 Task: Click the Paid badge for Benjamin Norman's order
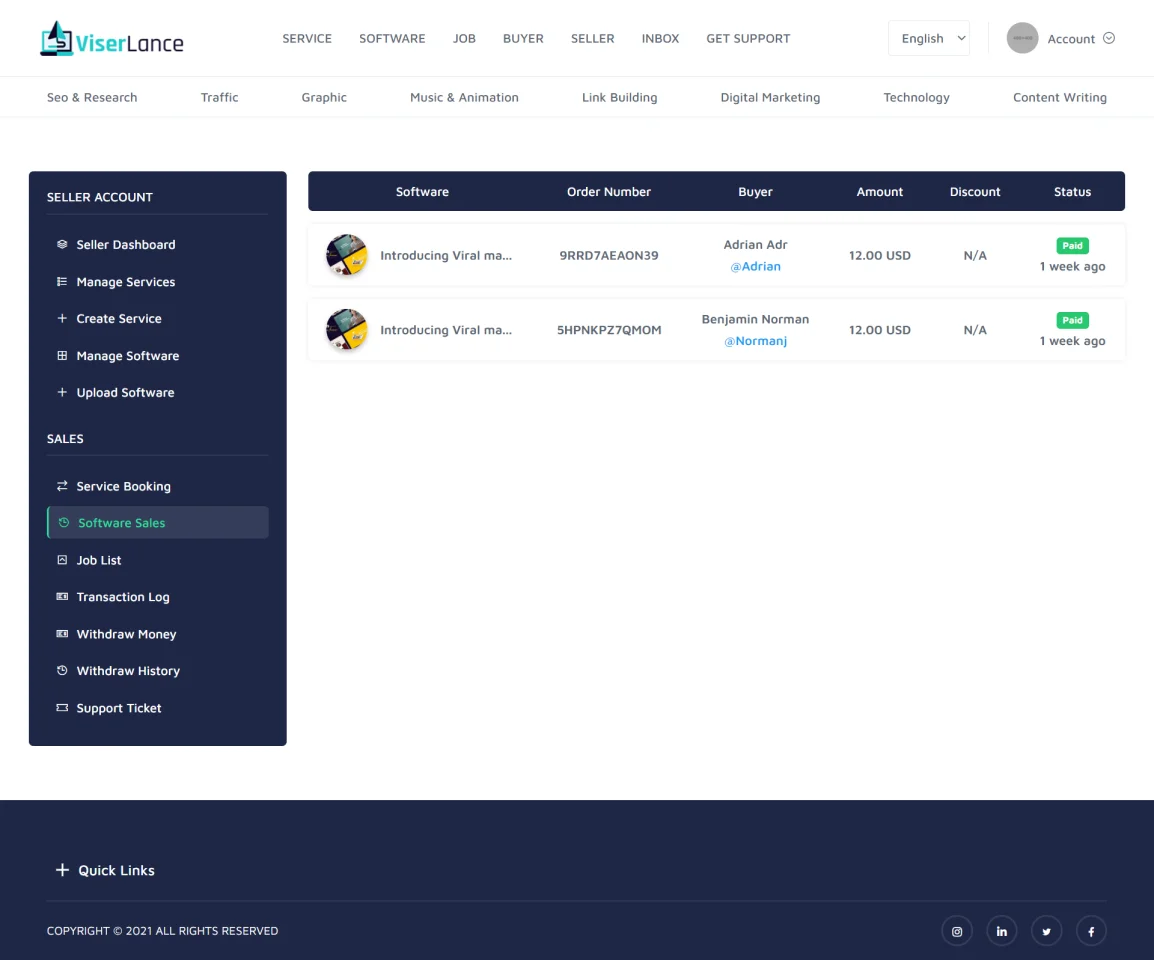coord(1072,320)
